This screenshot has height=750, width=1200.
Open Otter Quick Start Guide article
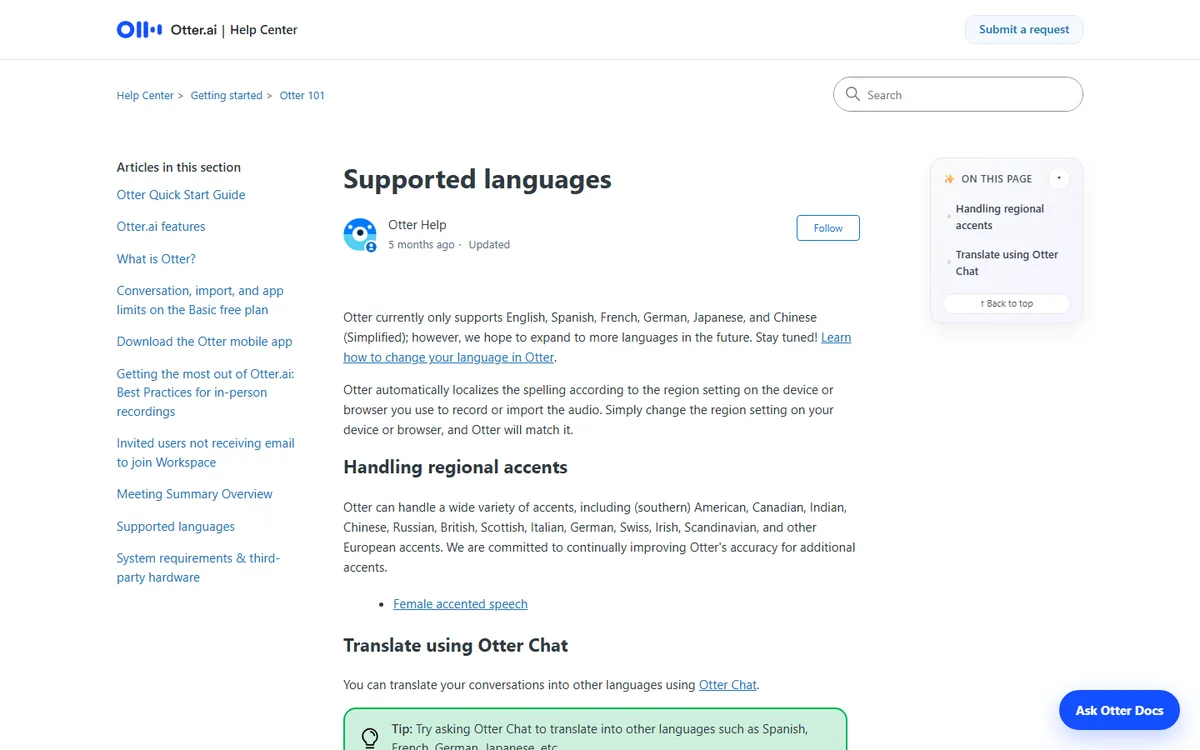[x=181, y=195]
